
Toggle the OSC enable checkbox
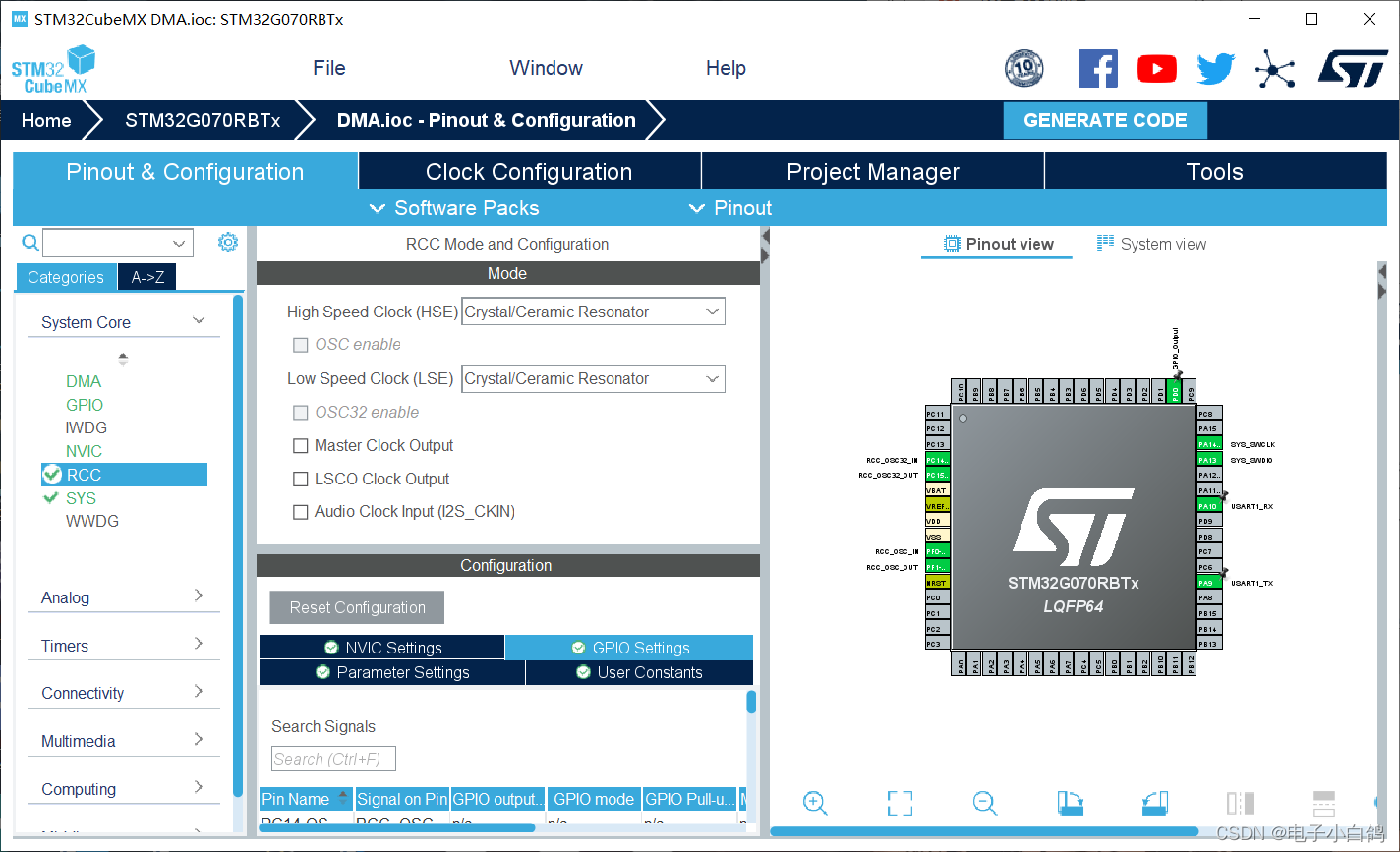301,345
